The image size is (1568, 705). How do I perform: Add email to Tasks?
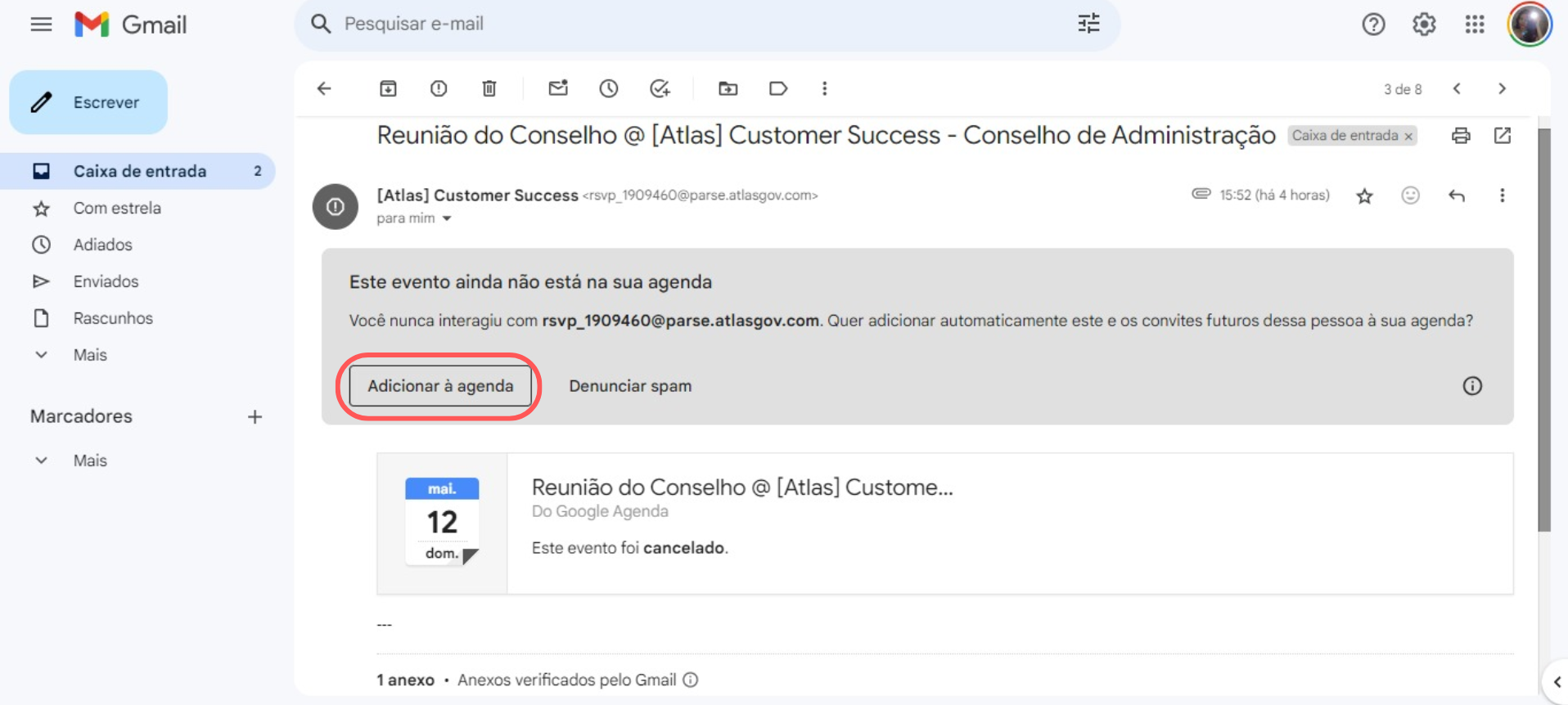click(x=660, y=88)
